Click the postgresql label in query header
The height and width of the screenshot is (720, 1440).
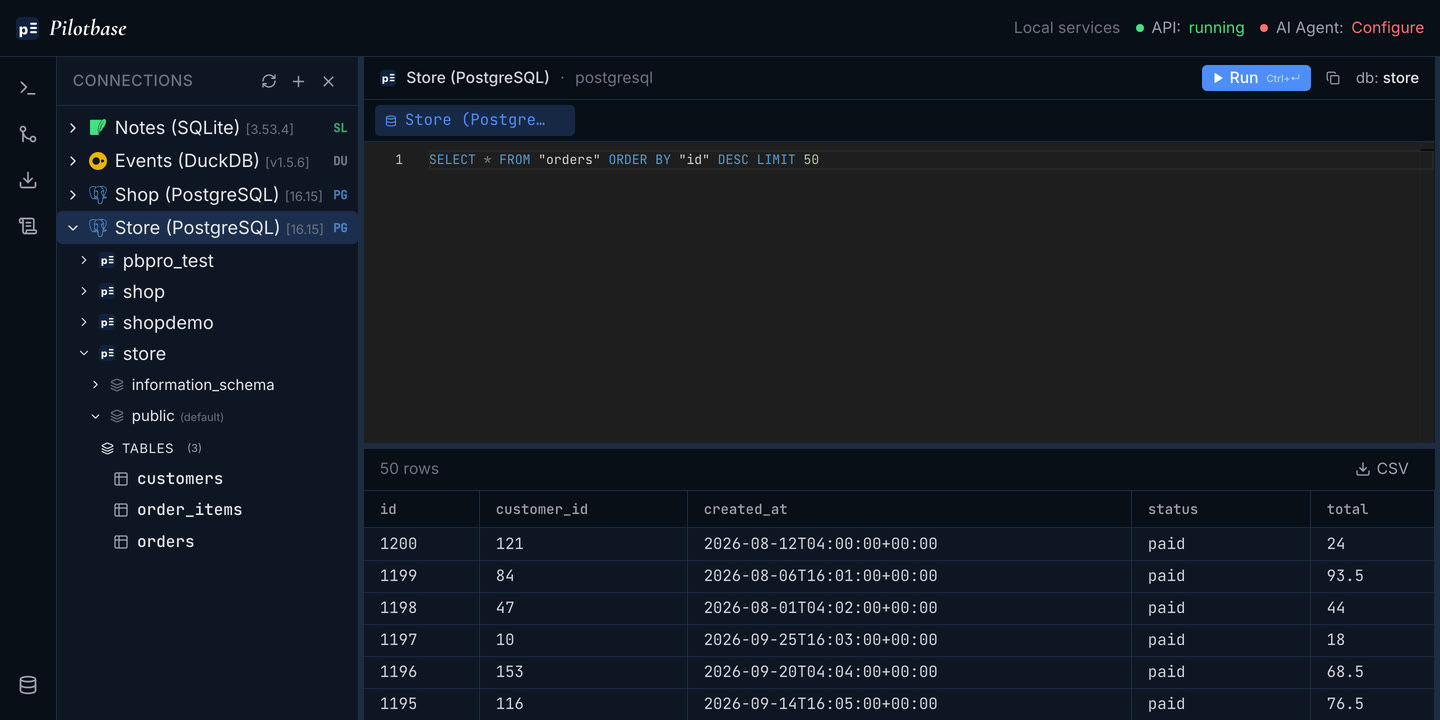[x=614, y=78]
